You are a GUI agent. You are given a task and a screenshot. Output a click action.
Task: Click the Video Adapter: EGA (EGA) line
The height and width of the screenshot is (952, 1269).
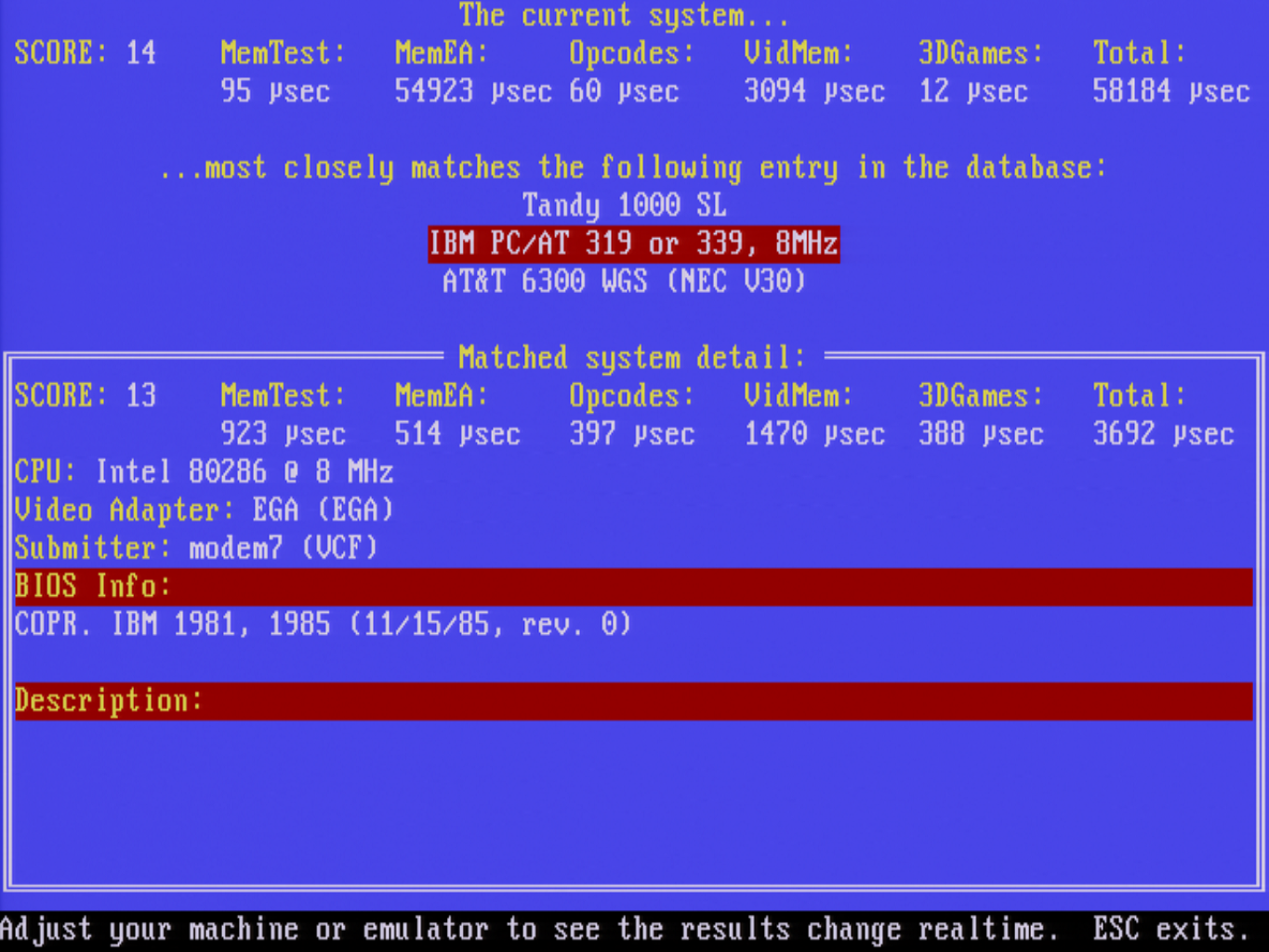205,510
